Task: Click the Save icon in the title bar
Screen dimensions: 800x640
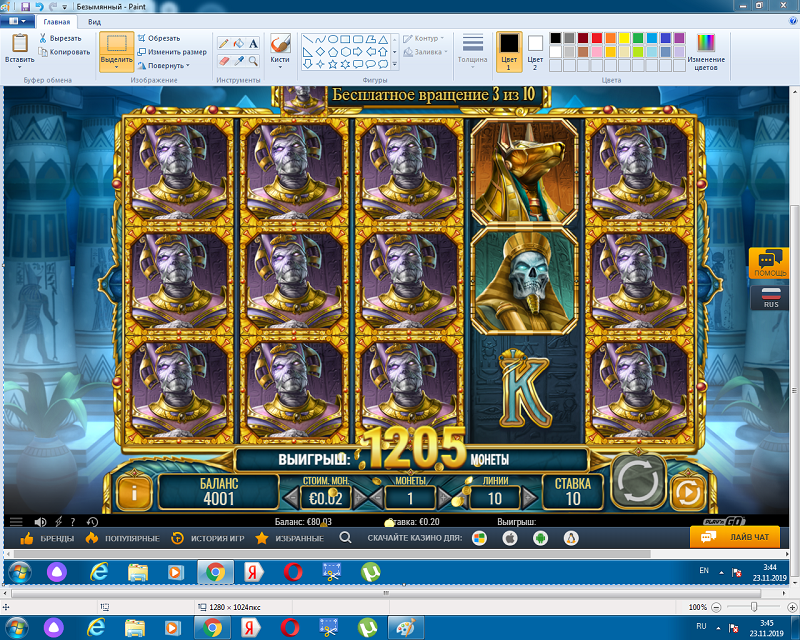Action: (x=26, y=7)
